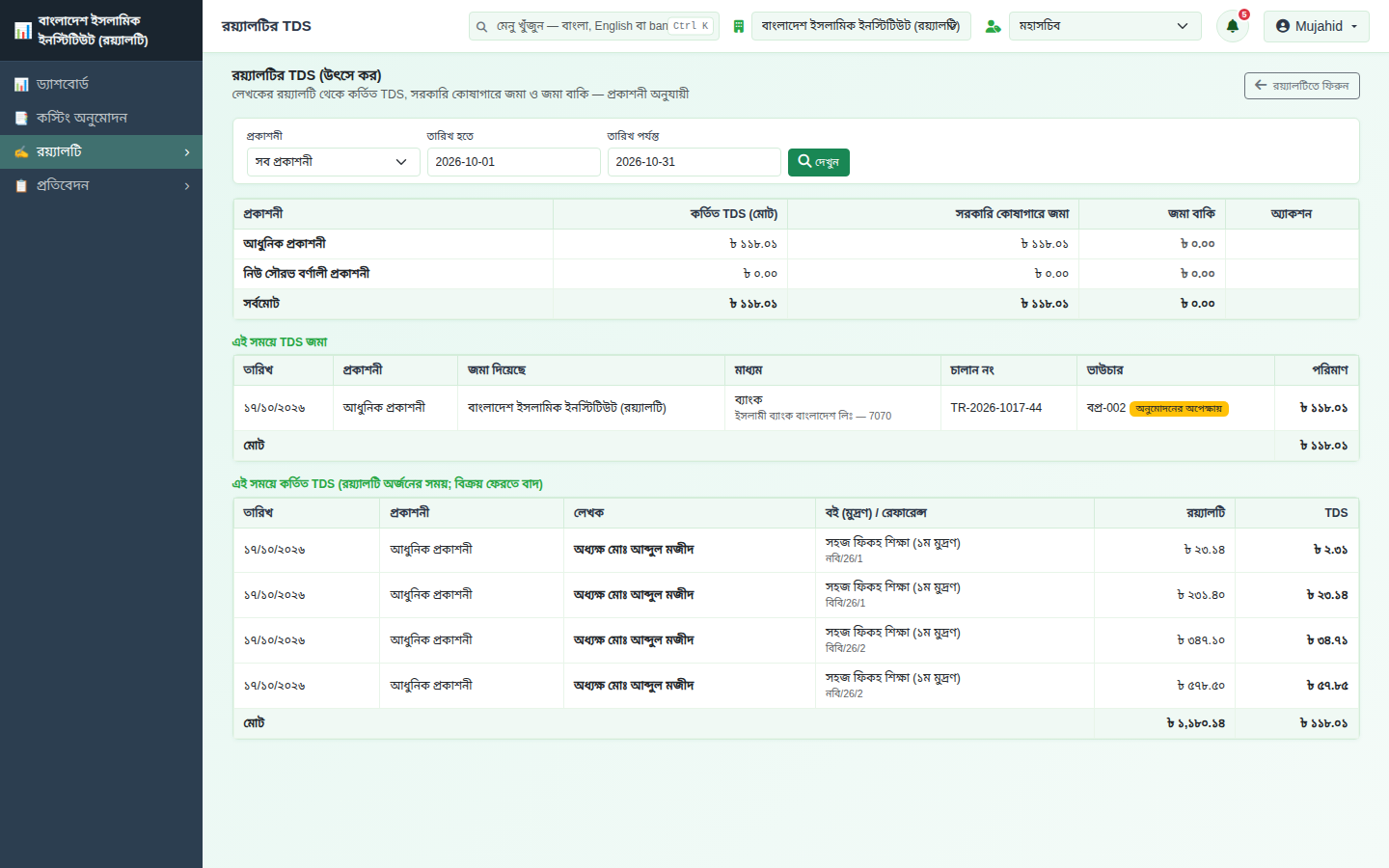Screen dimensions: 1389x868
Task: Click the green organization building icon
Action: tap(738, 26)
